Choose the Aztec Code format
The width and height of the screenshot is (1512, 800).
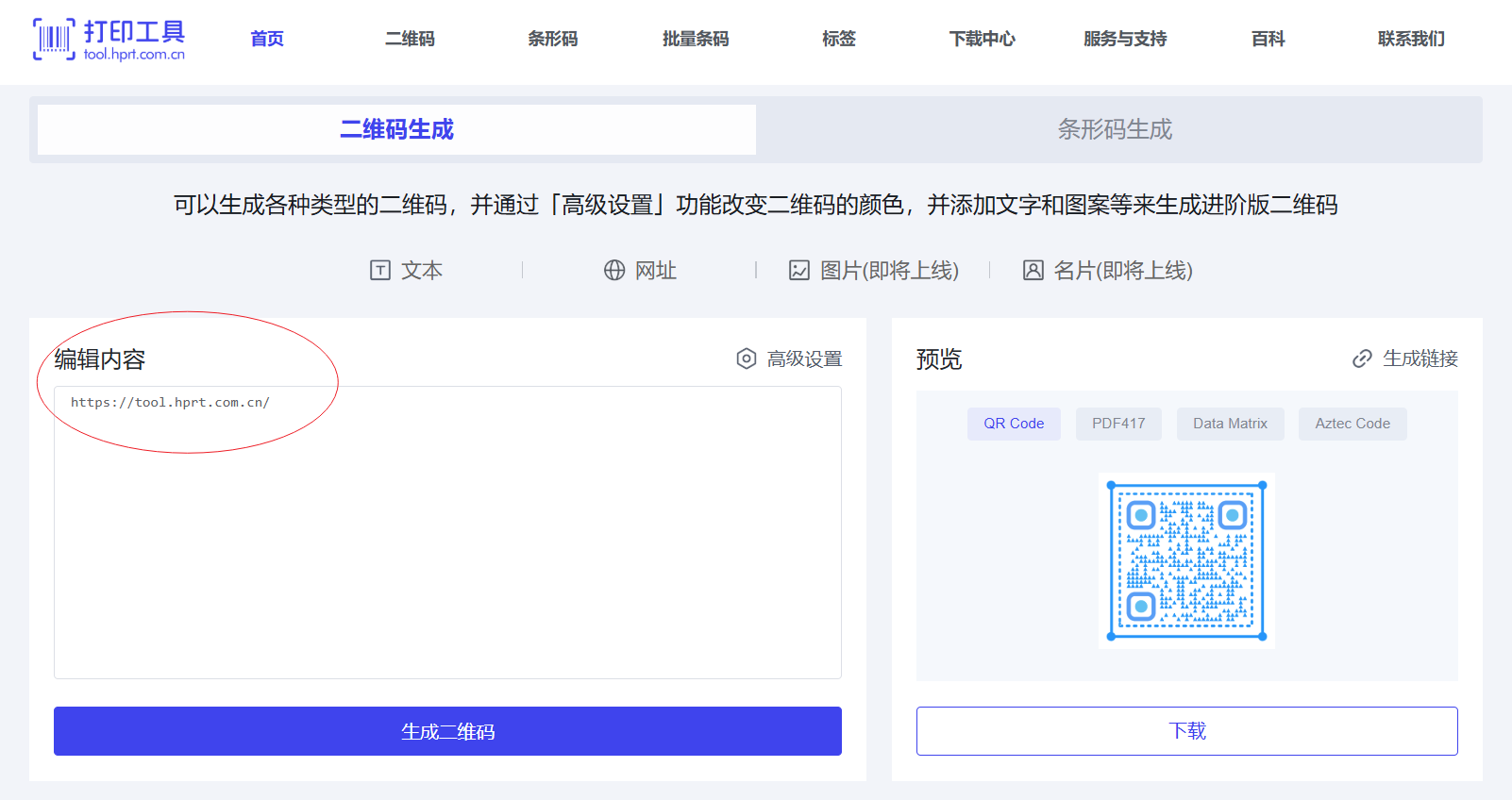1352,424
